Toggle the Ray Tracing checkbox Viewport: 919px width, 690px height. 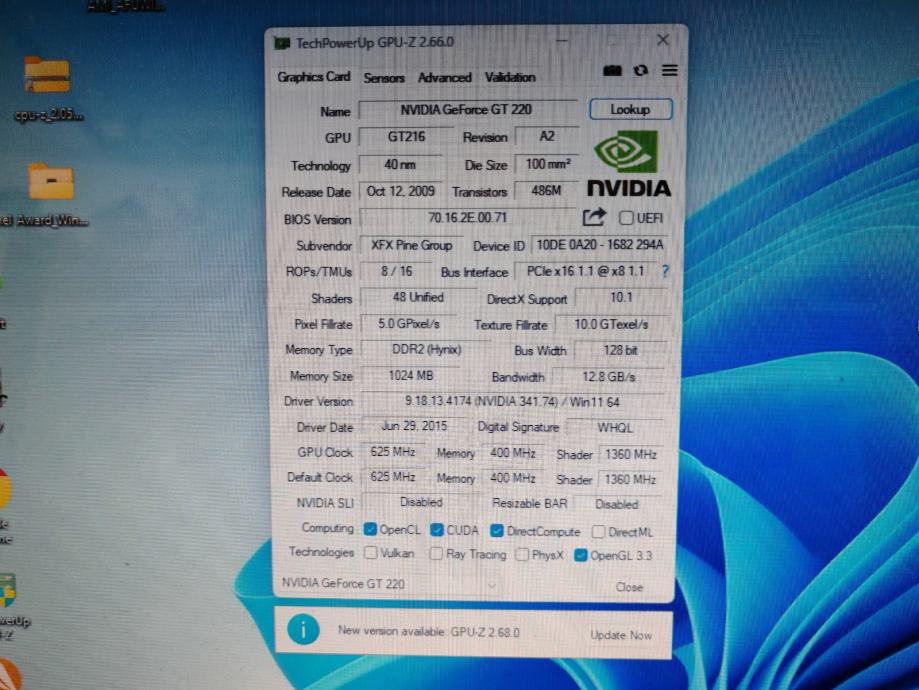coord(436,553)
